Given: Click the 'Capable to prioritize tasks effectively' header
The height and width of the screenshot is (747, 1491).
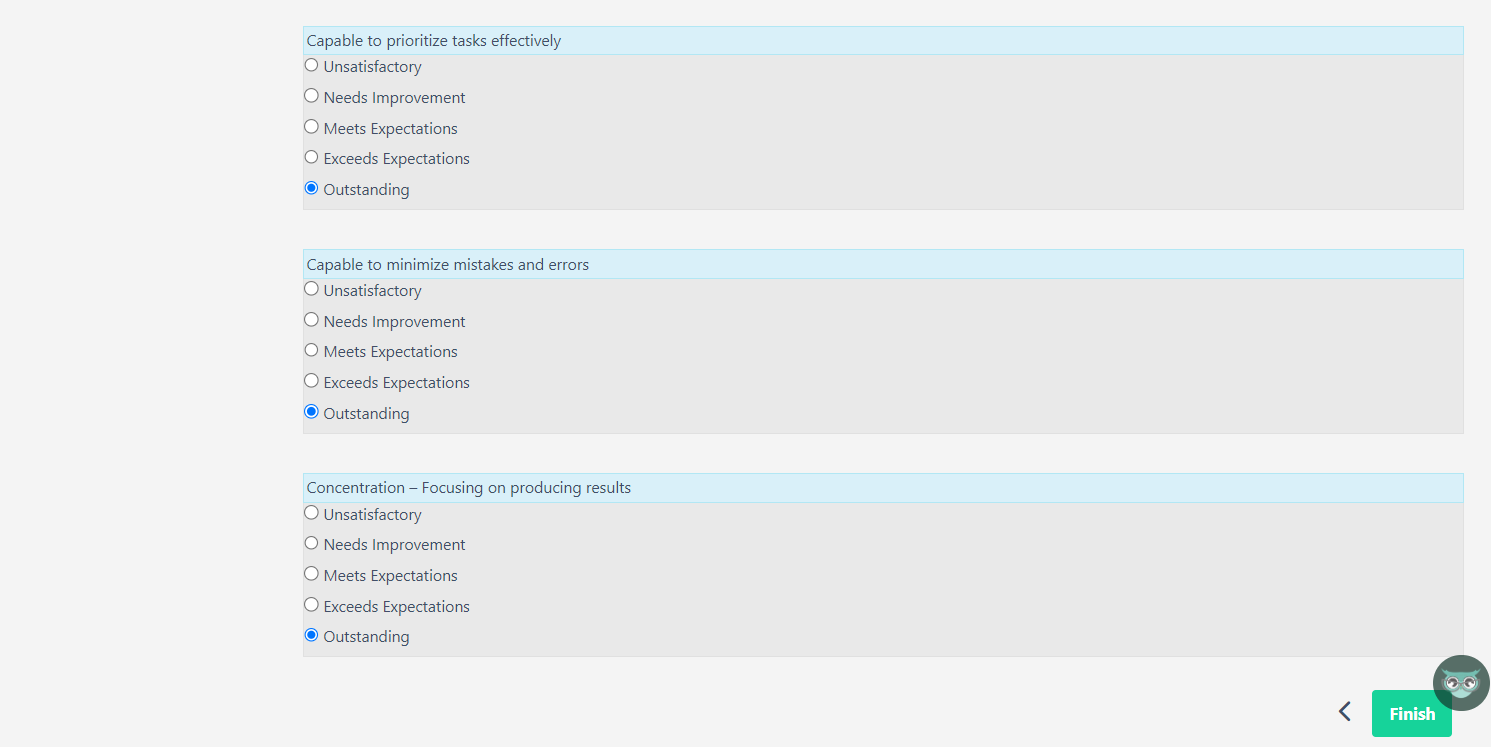Looking at the screenshot, I should click(x=434, y=41).
